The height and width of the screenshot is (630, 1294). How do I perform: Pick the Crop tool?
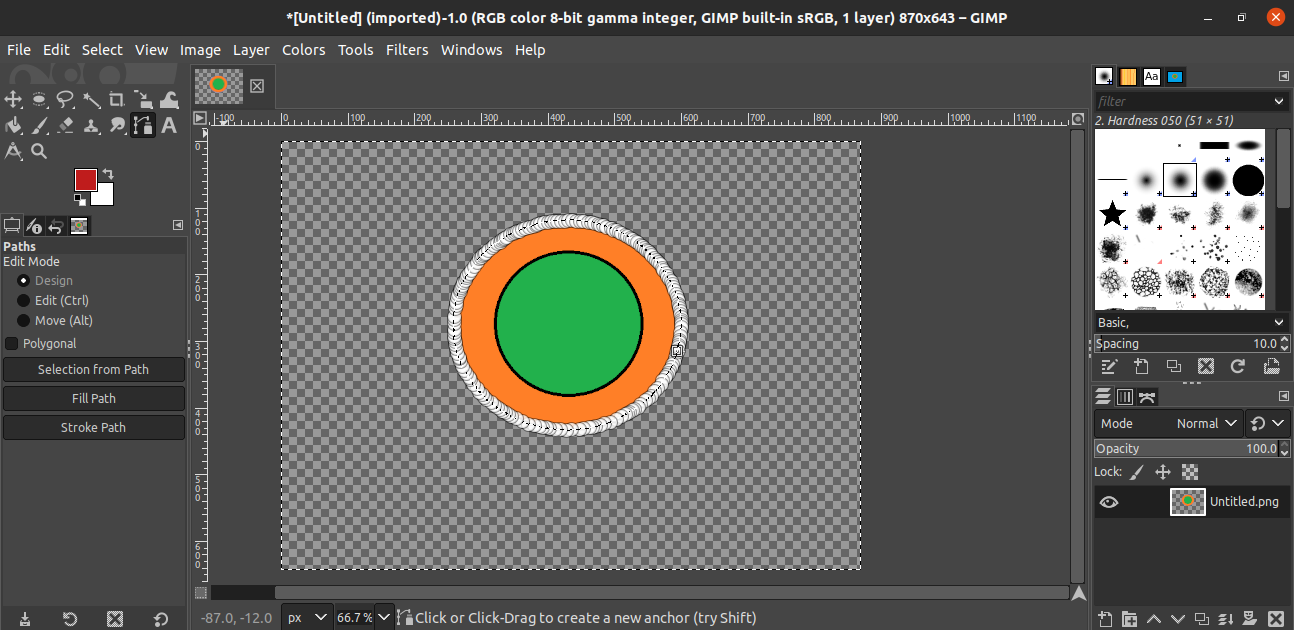coord(117,99)
